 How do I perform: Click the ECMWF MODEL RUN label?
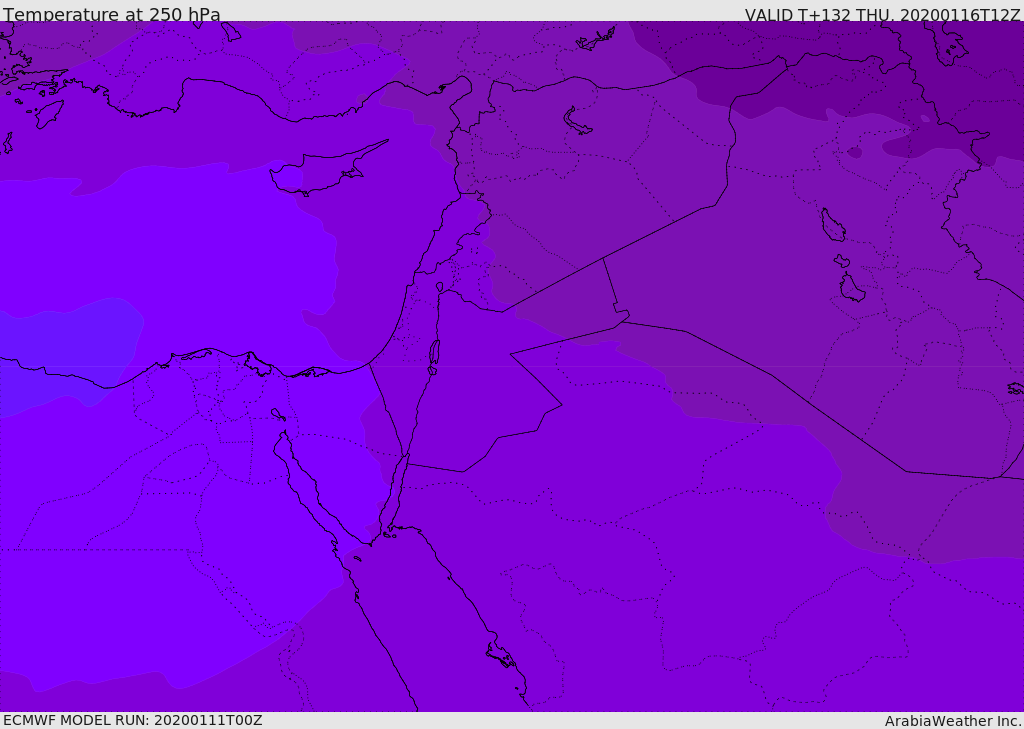coord(132,720)
